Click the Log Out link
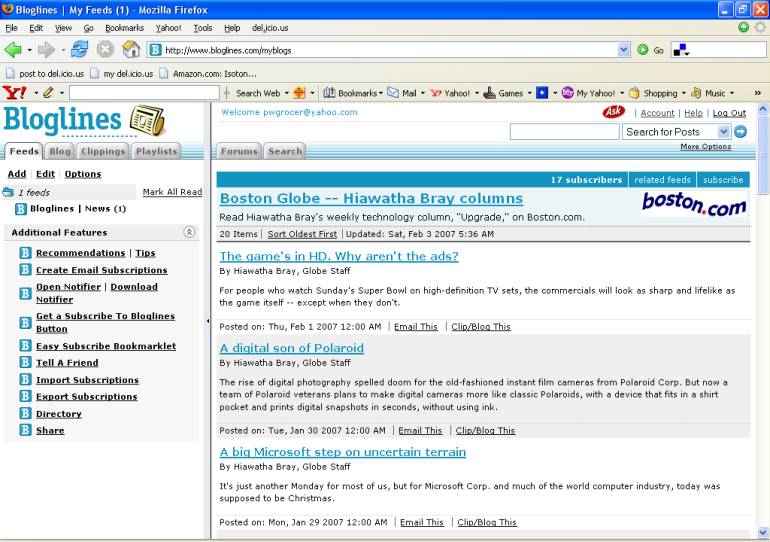770x542 pixels. point(729,113)
